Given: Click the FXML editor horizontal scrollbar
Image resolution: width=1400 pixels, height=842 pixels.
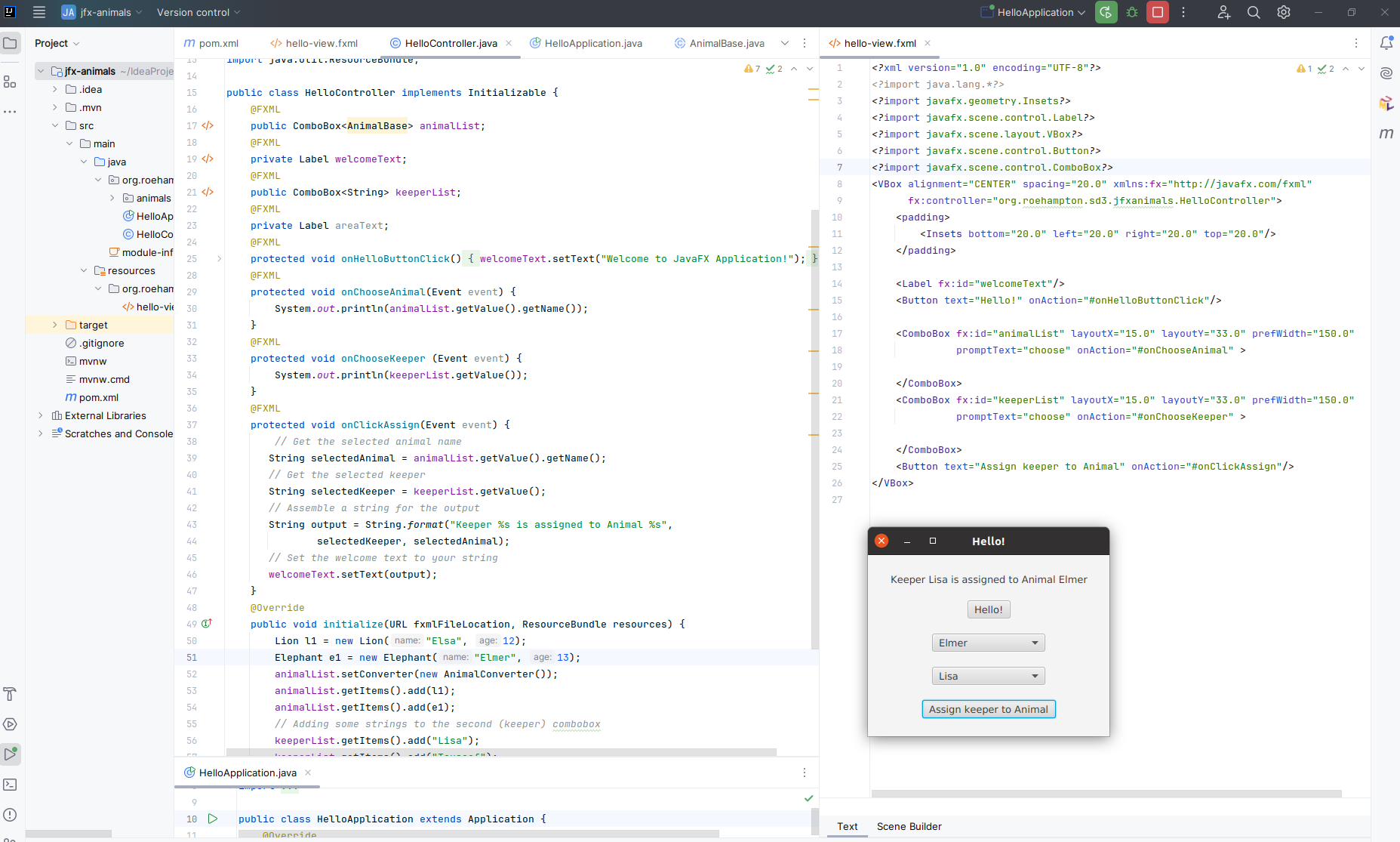Looking at the screenshot, I should tap(1106, 794).
